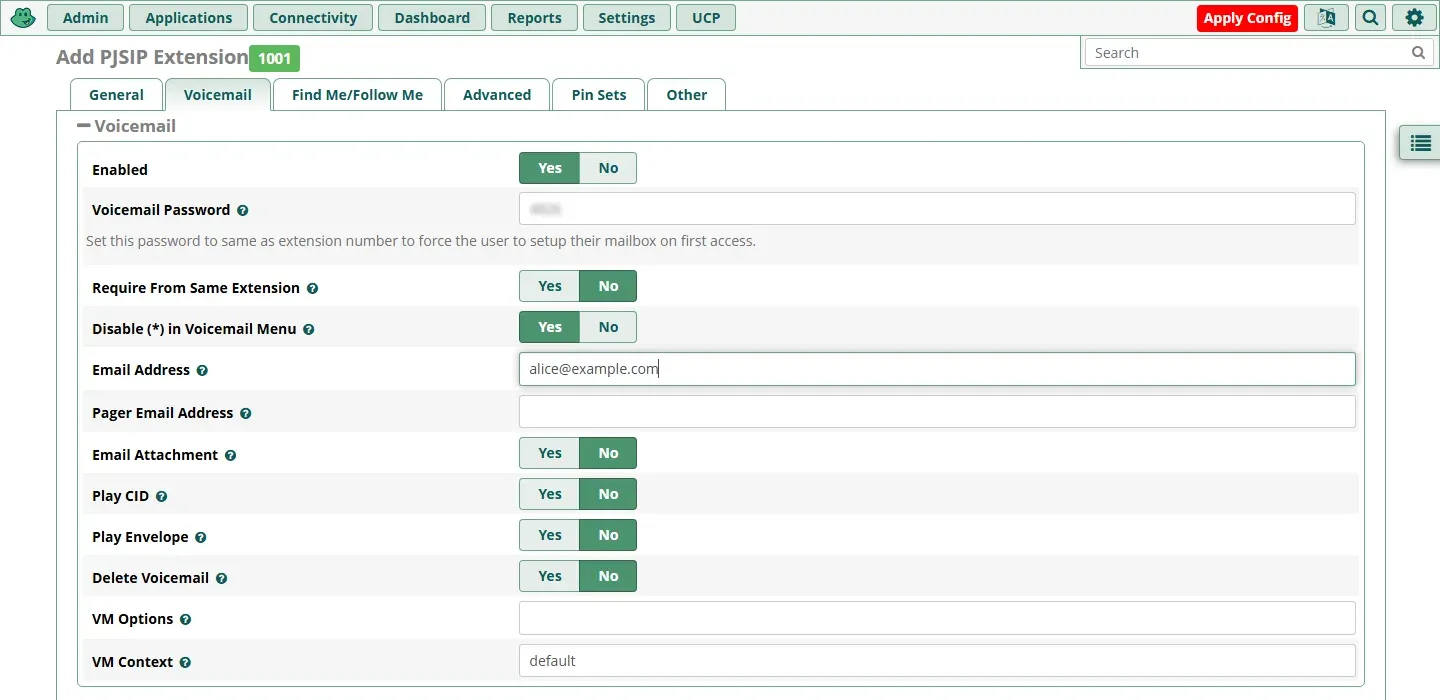Show help for Require From Same Extension
Screen dimensions: 1440x700
(312, 288)
